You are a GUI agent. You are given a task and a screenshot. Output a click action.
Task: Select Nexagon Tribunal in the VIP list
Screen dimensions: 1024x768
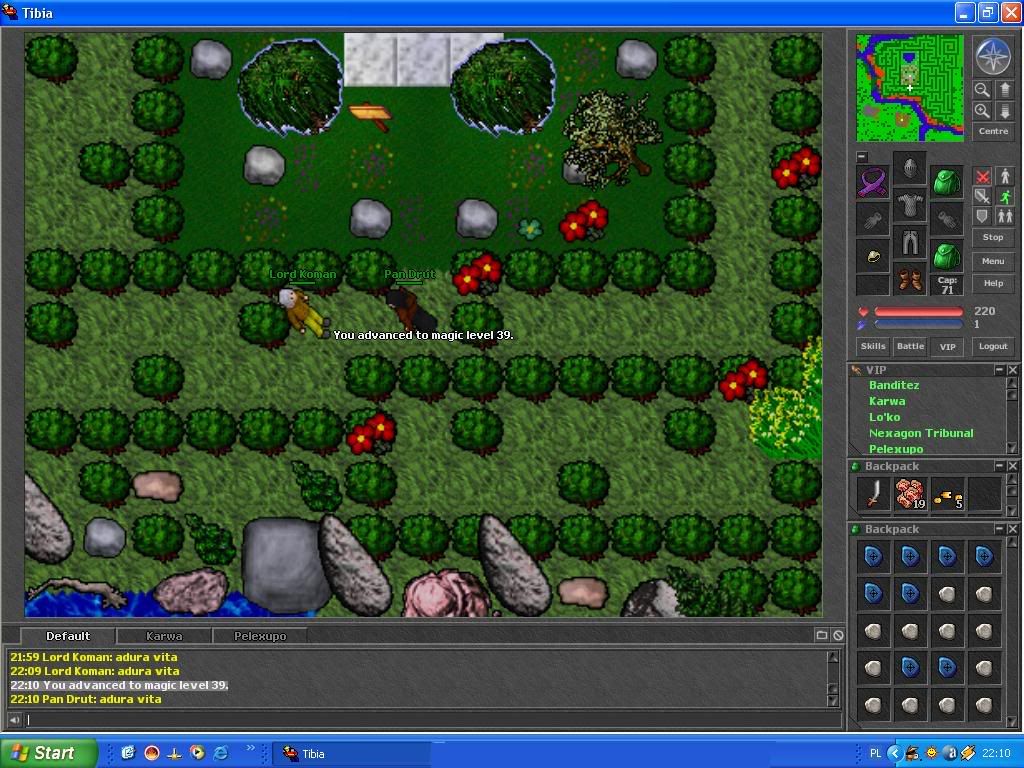(921, 433)
